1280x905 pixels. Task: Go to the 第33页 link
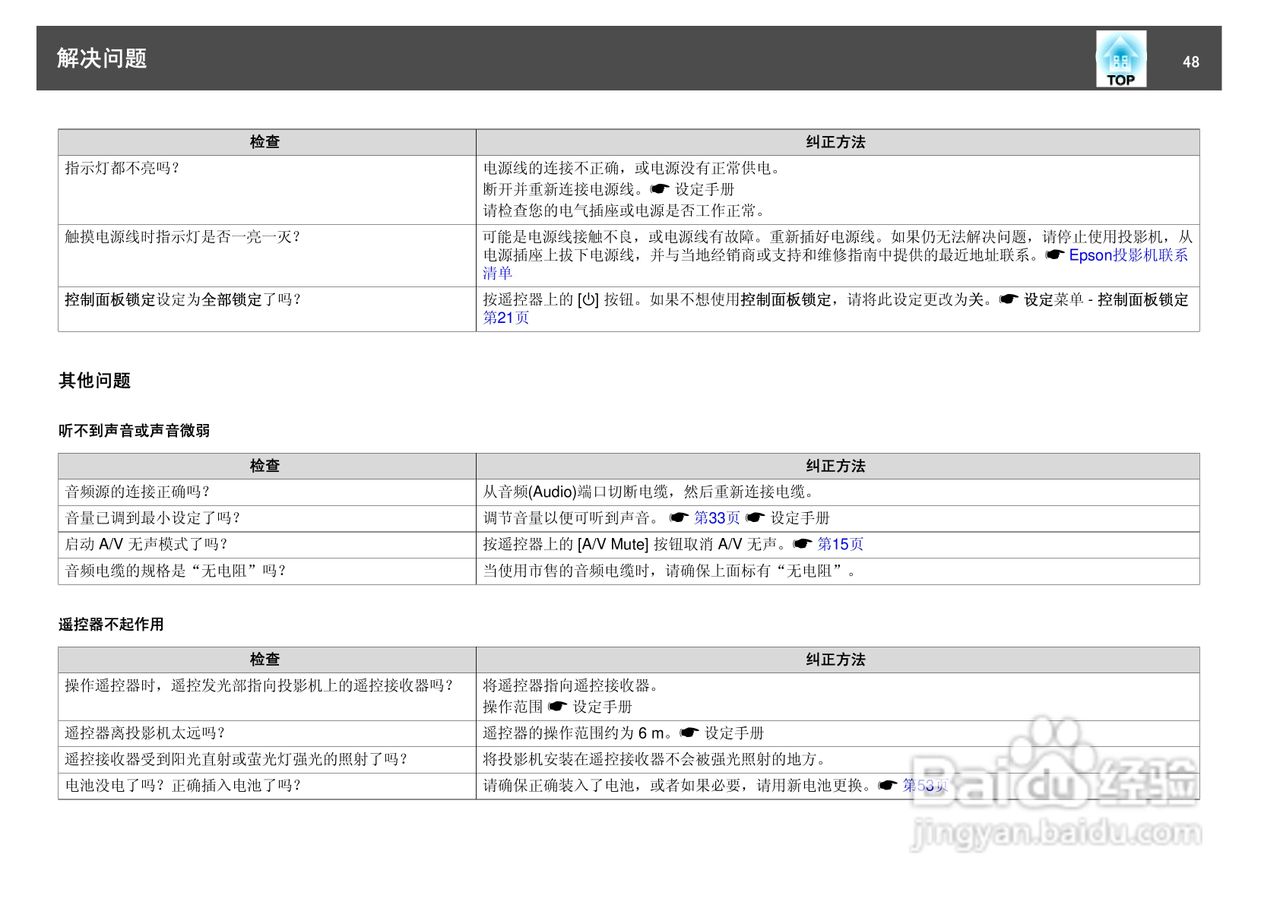tap(717, 518)
